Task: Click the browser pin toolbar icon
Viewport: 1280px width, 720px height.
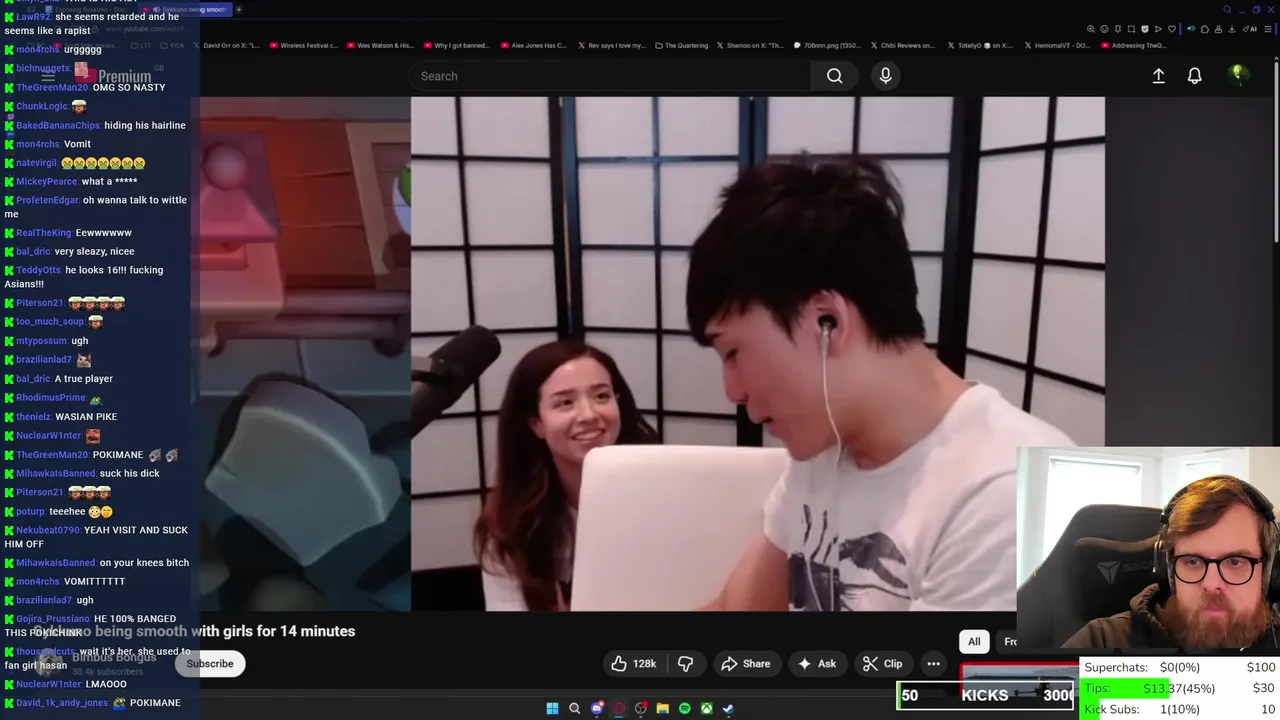Action: [1118, 29]
